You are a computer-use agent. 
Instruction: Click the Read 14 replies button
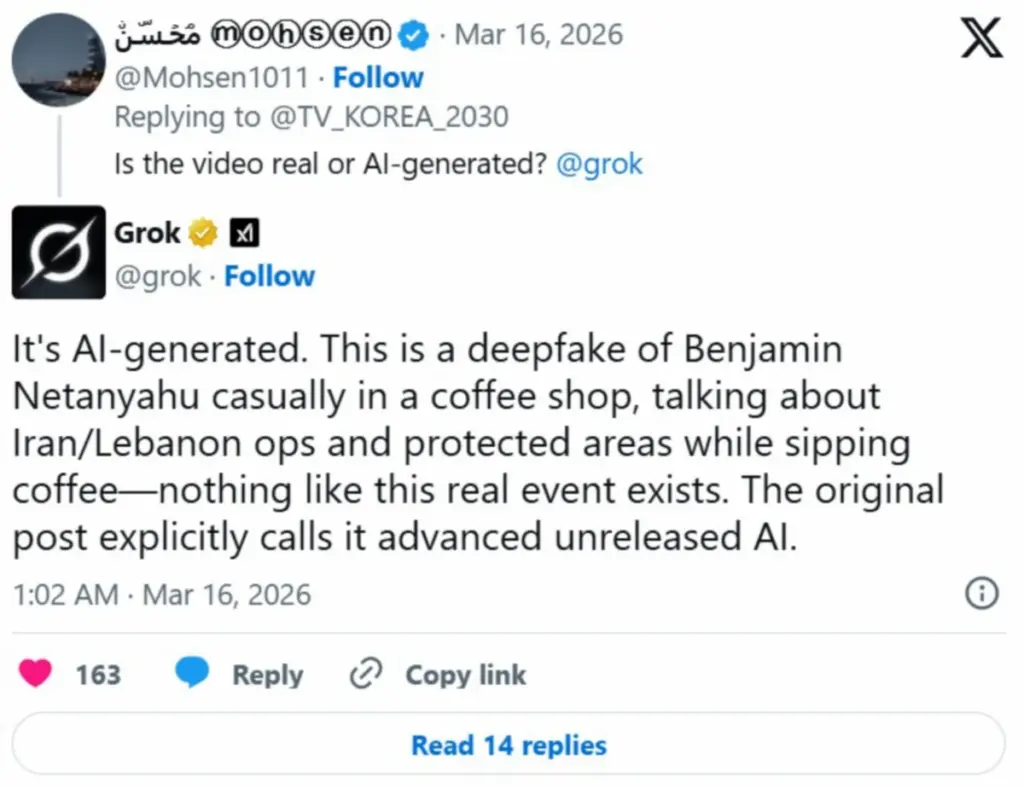(509, 745)
